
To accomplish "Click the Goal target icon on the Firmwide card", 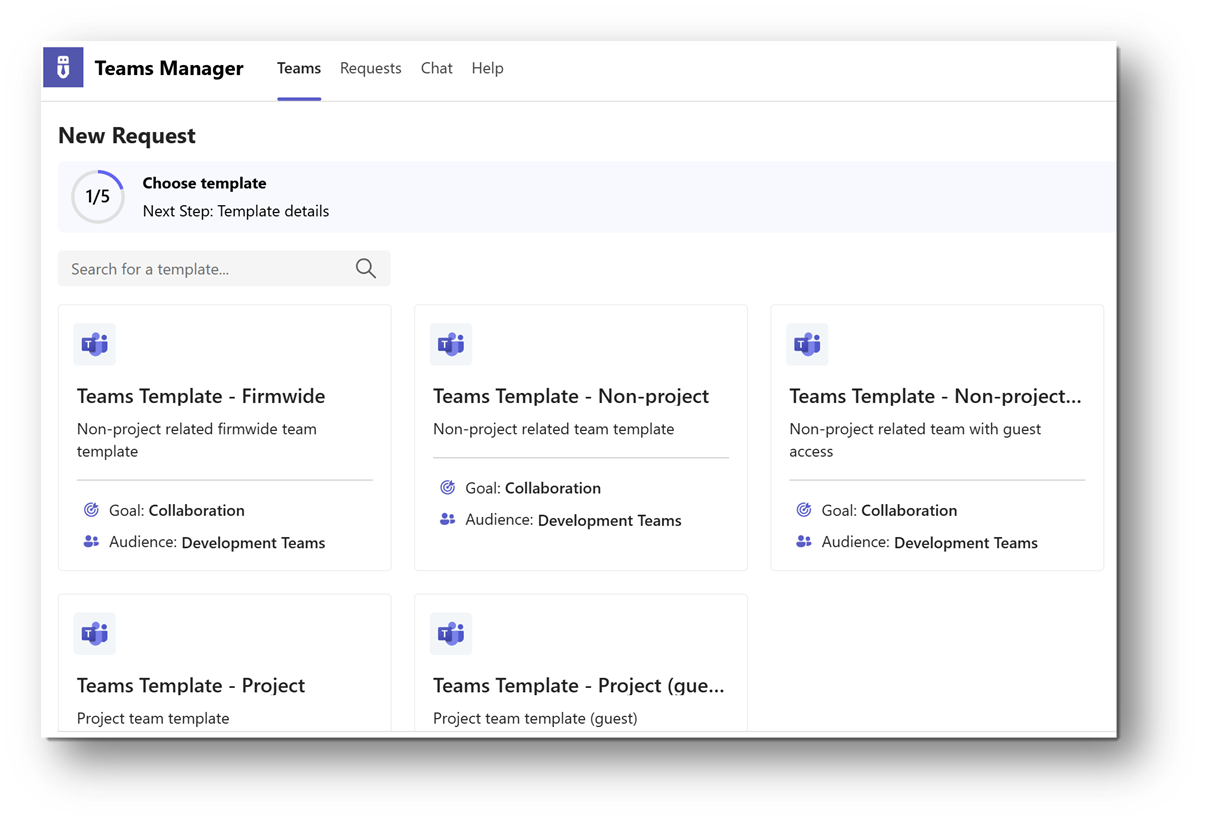I will pyautogui.click(x=90, y=510).
